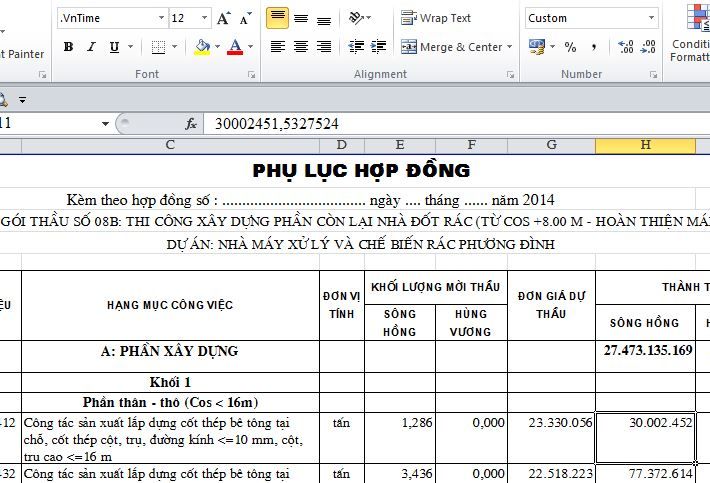Toggle Wrap Text for cell

pos(436,18)
